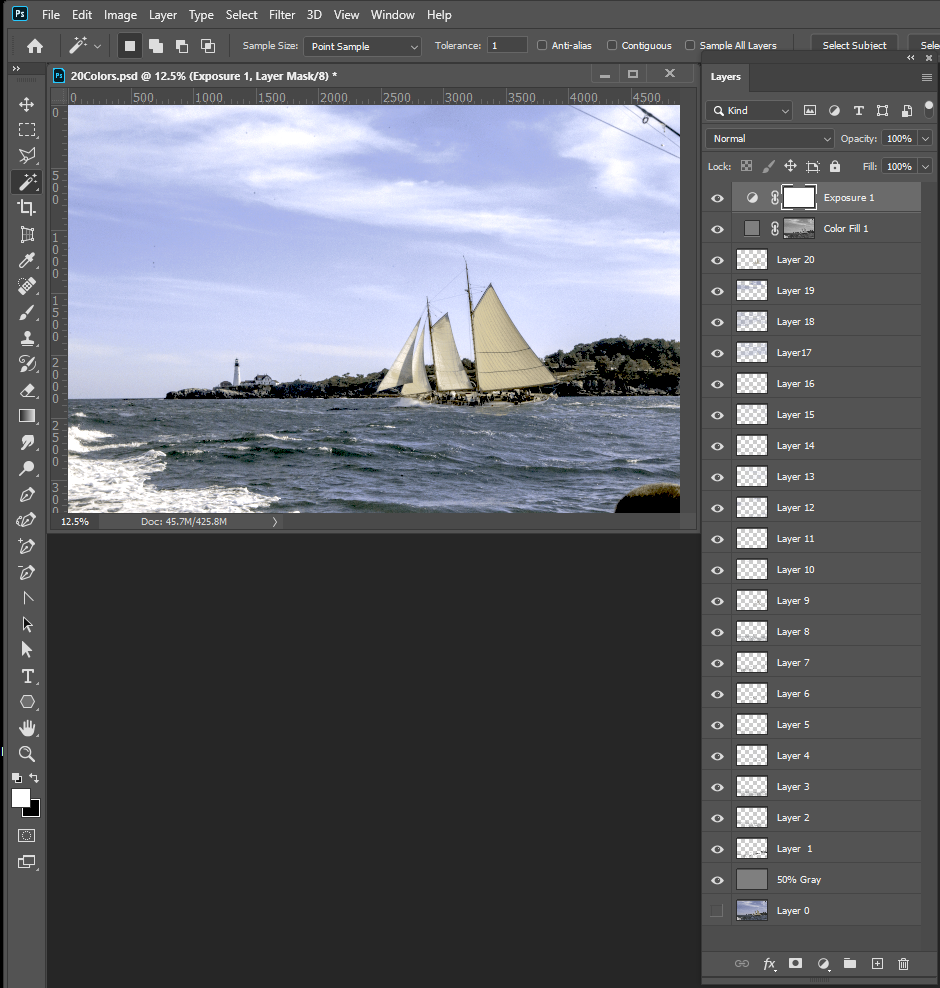Open a new adjustment layer from panel bottom
940x988 pixels.
[823, 964]
